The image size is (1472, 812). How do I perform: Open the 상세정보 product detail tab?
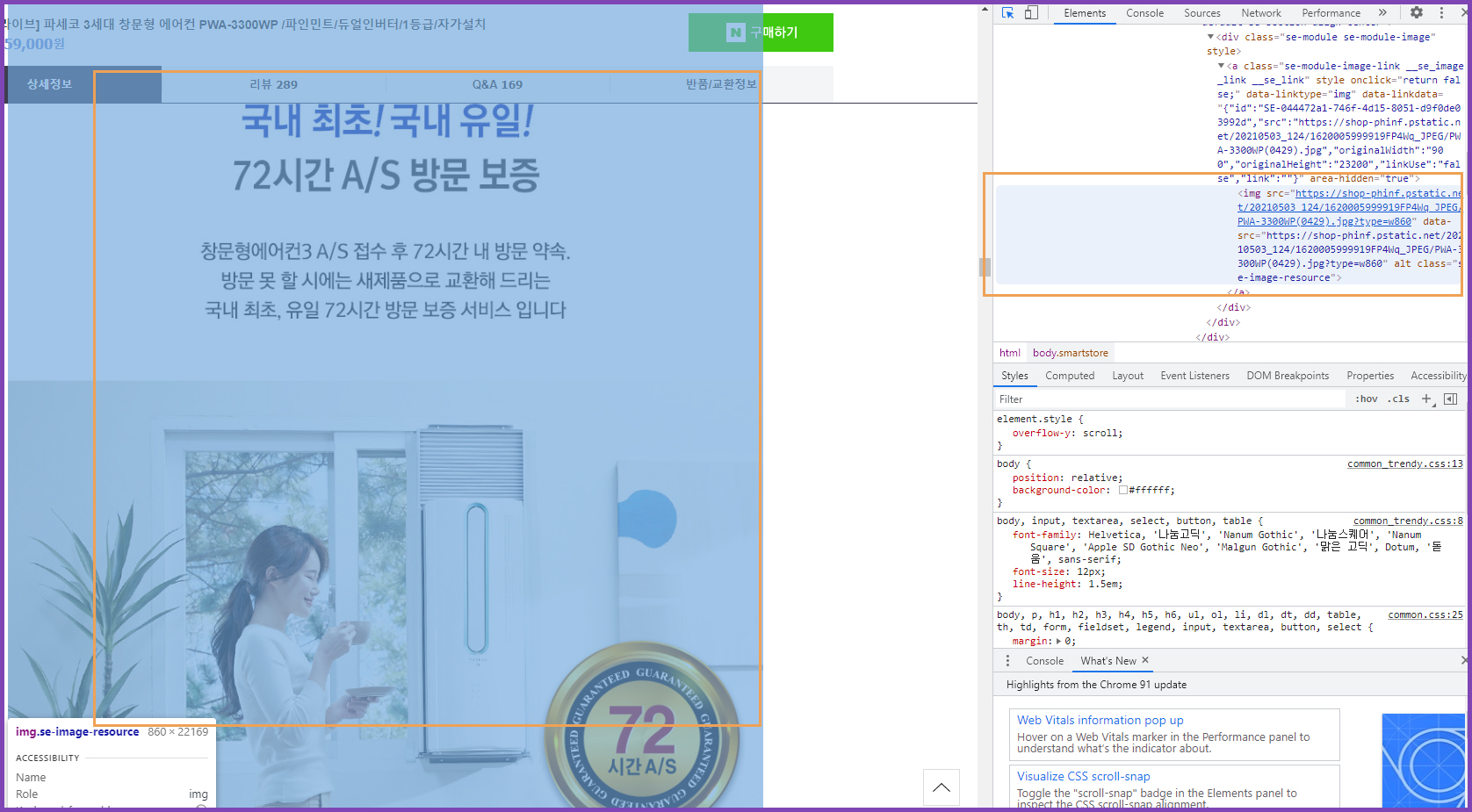tap(50, 84)
